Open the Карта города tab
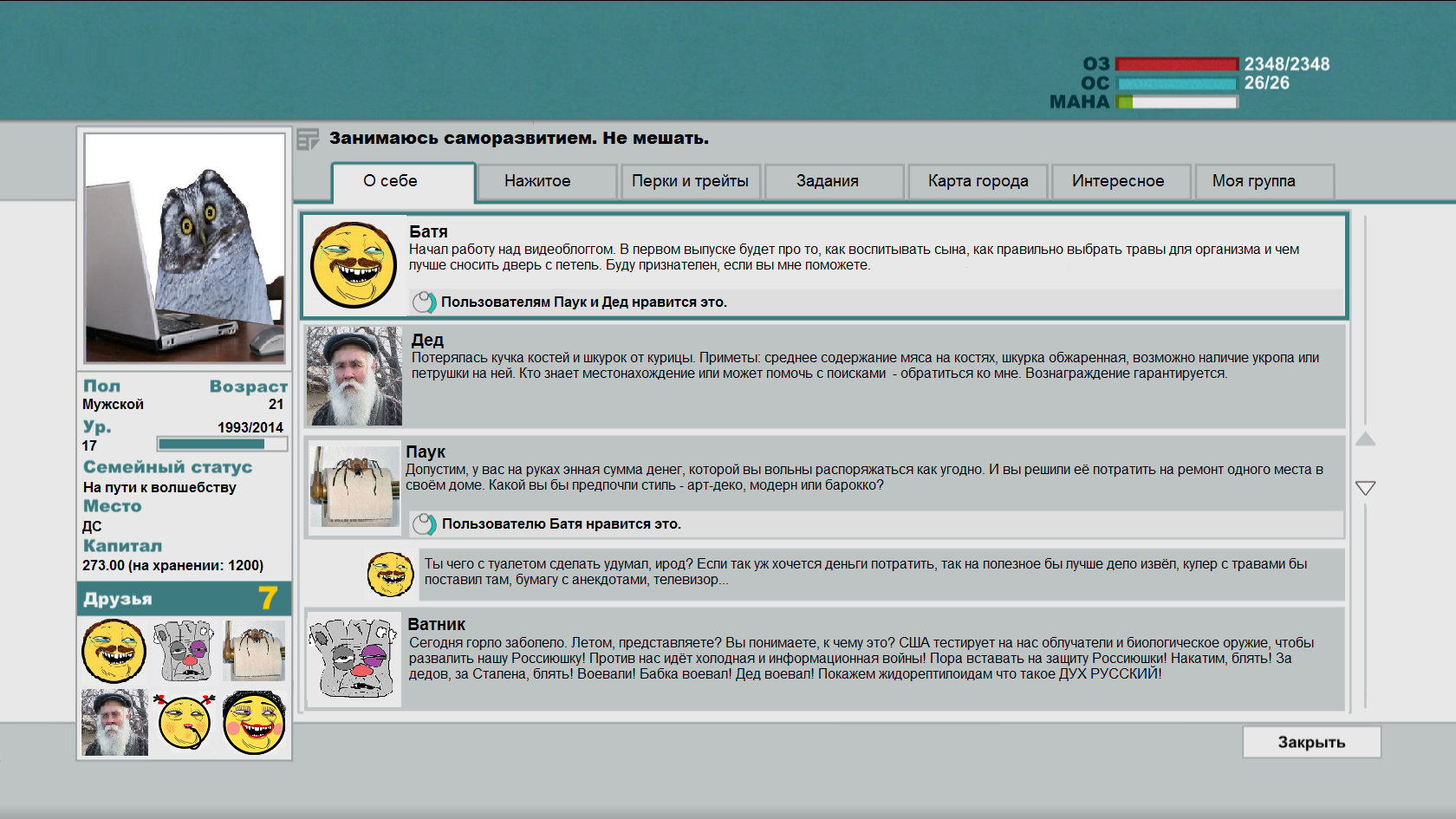Viewport: 1456px width, 819px height. (978, 181)
